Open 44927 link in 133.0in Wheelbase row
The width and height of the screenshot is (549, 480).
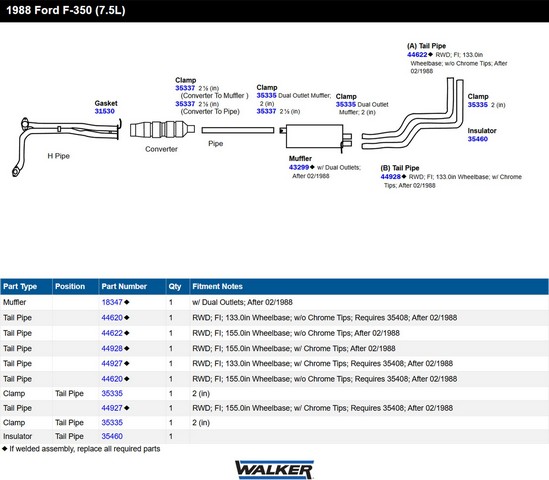point(112,363)
